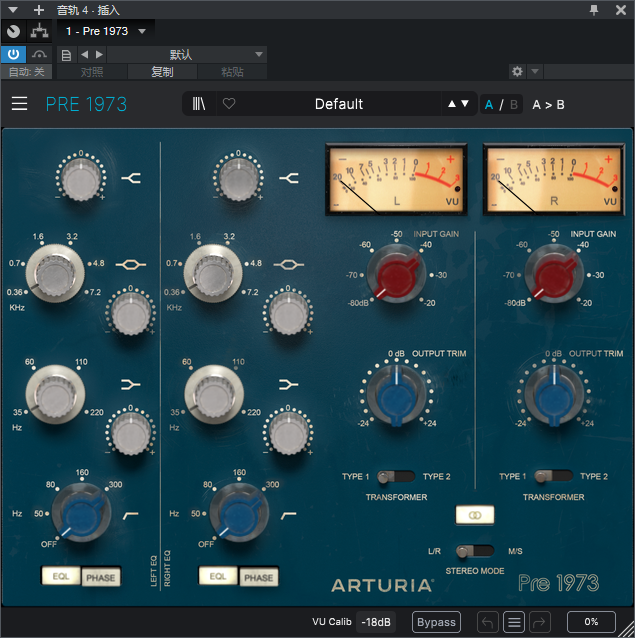
Task: Open the preset library browser icon
Action: click(199, 104)
